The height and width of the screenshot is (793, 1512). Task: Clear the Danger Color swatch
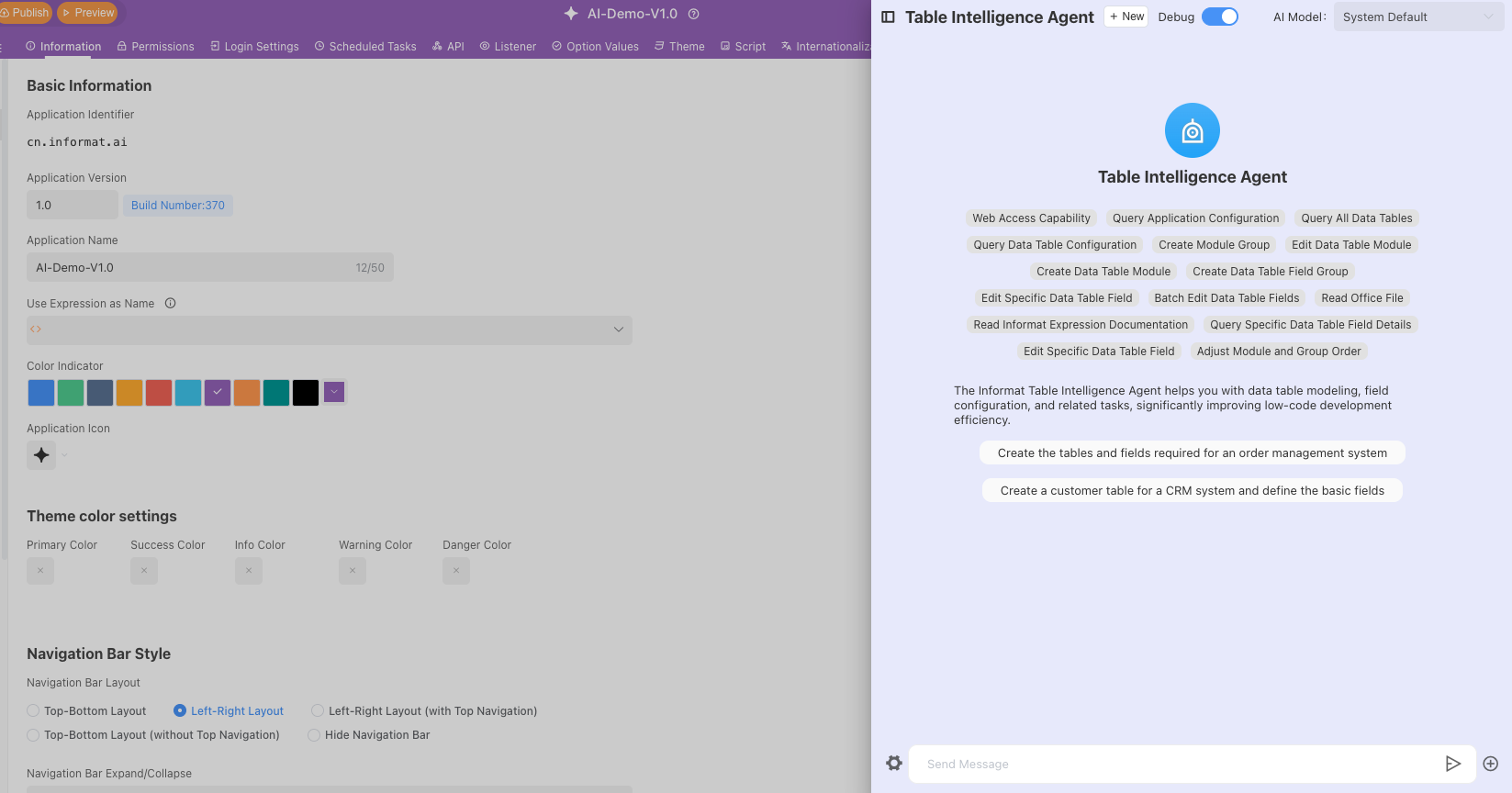456,571
